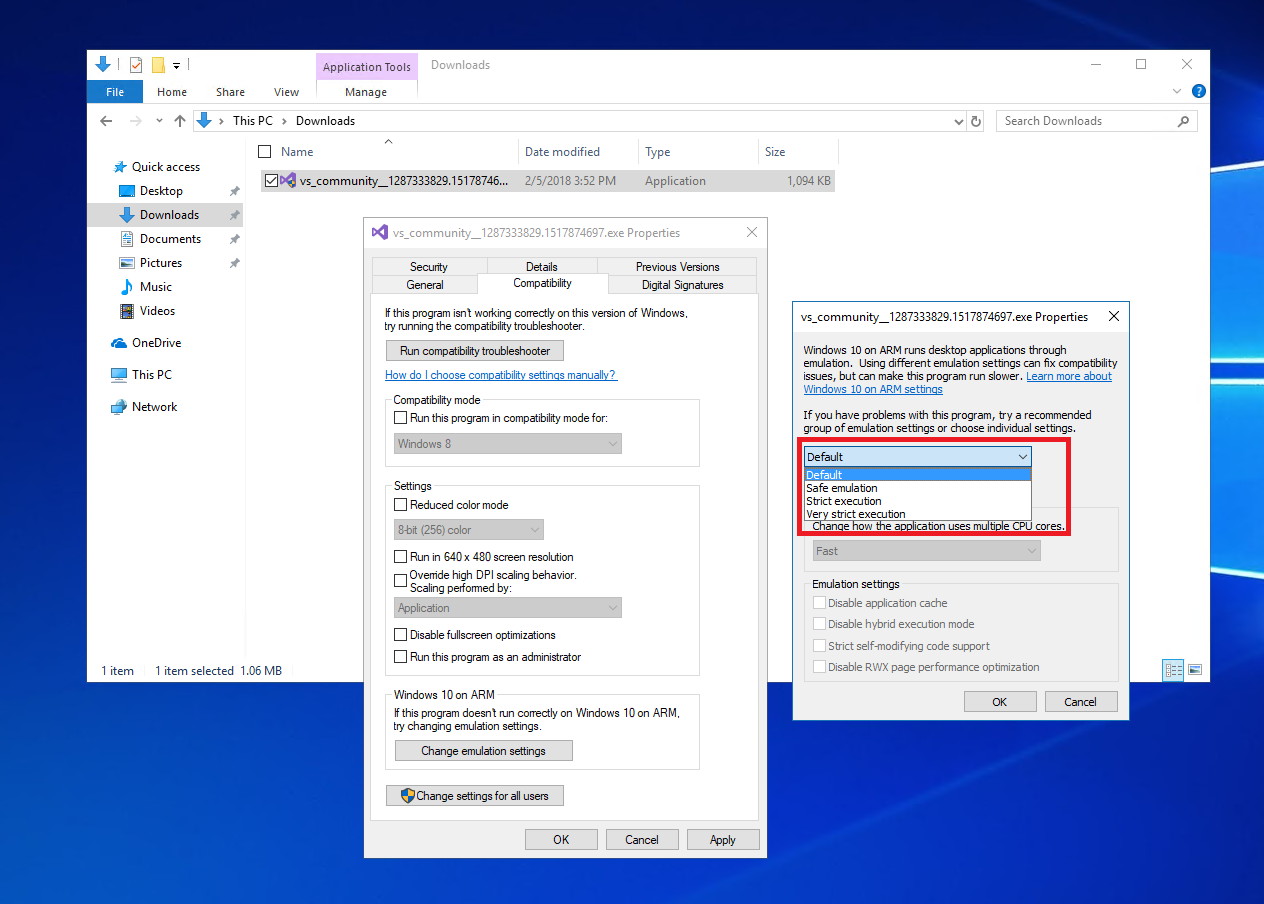Open How do I choose compatibility settings link

(501, 375)
